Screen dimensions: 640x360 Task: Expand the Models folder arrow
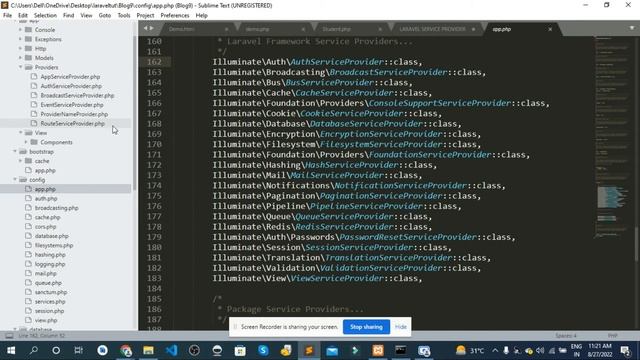point(20,58)
